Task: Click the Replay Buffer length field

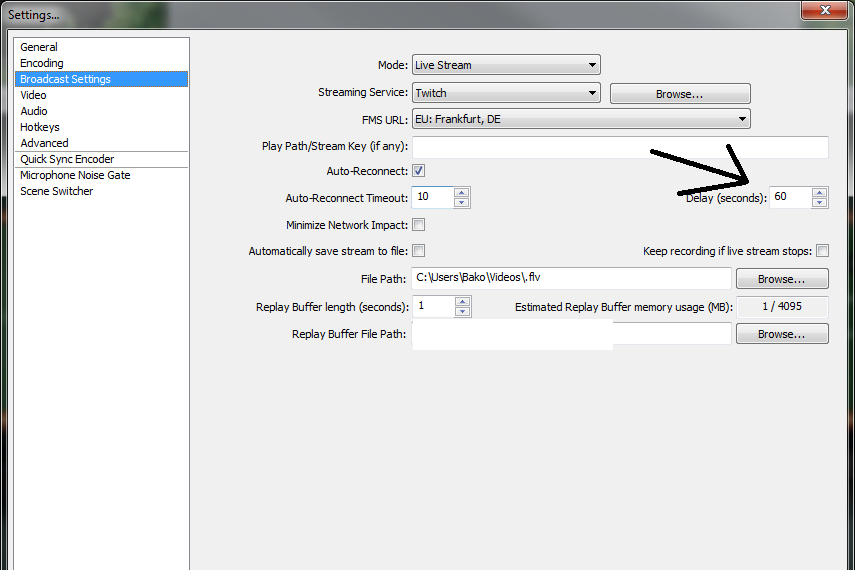Action: click(434, 307)
